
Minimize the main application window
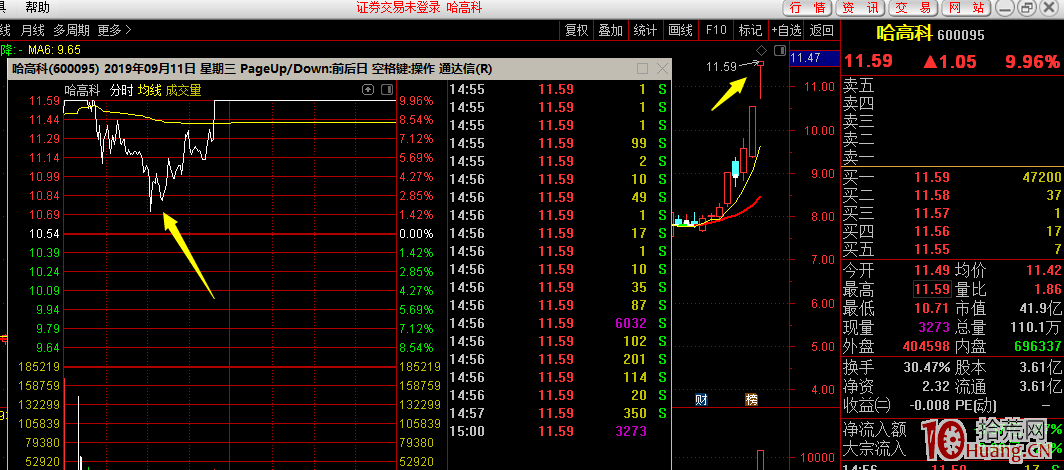[x=1005, y=7]
